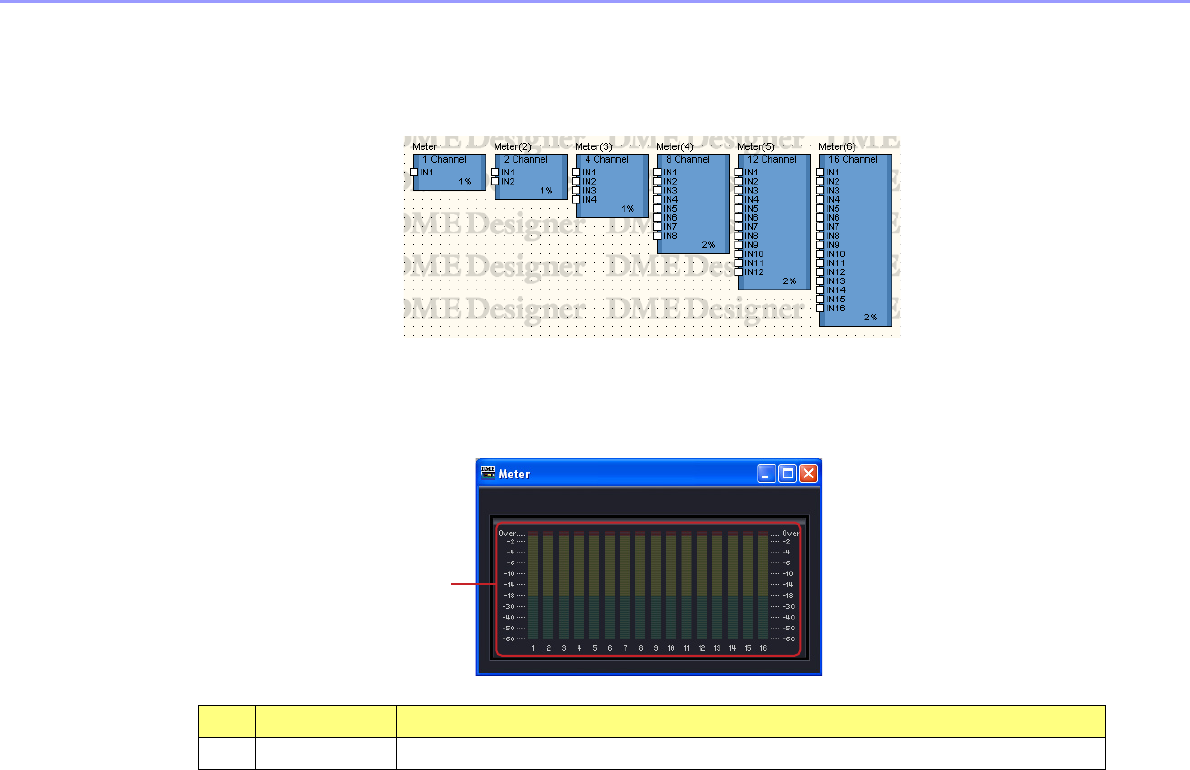Click the Meter window title bar icon

click(x=488, y=473)
